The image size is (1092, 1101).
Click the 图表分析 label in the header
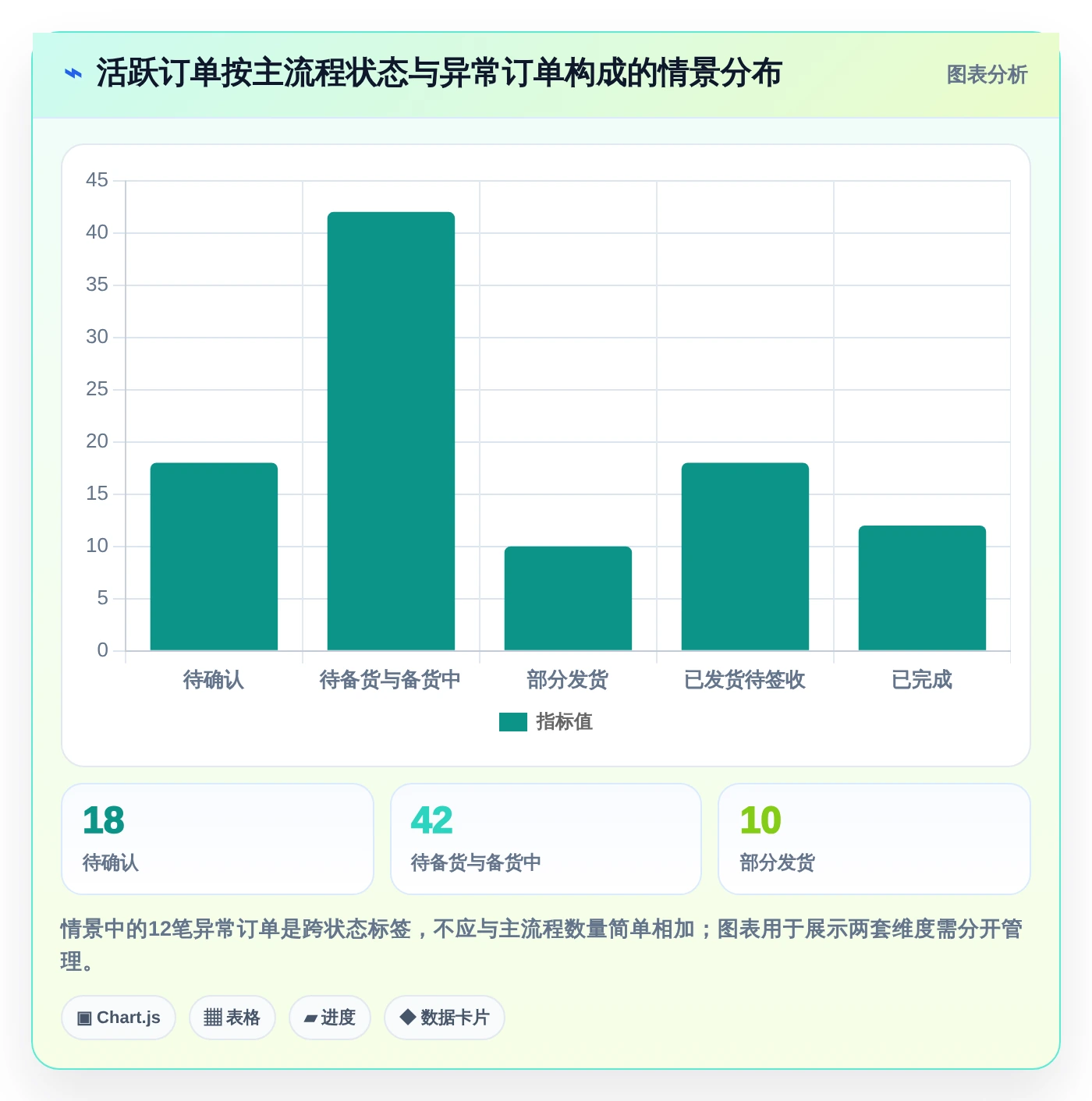[x=987, y=75]
